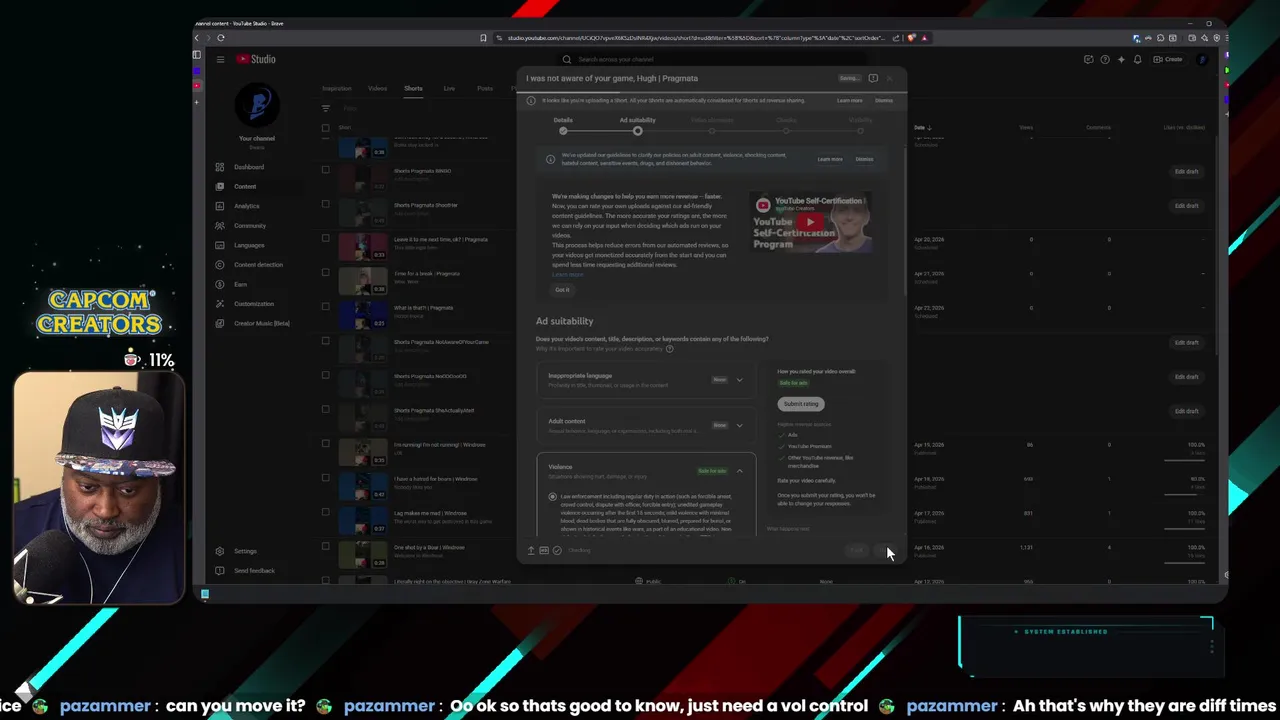Open Content detection in the sidebar

pyautogui.click(x=258, y=265)
